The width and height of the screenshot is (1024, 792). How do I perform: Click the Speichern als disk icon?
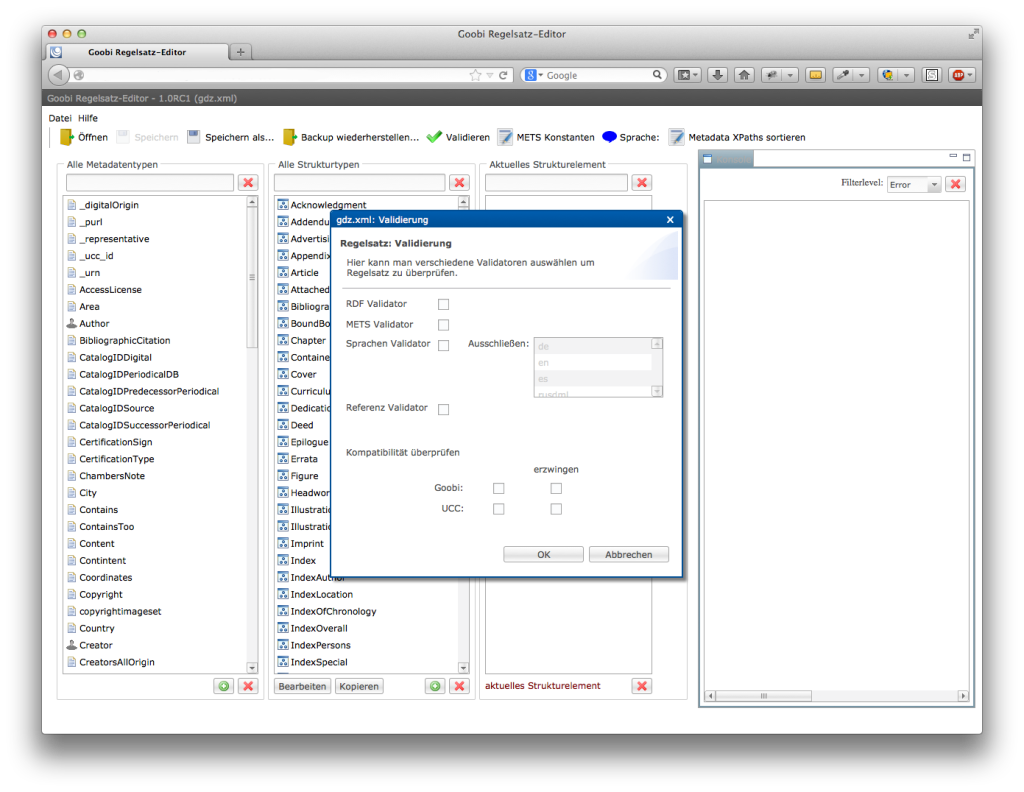(x=193, y=137)
